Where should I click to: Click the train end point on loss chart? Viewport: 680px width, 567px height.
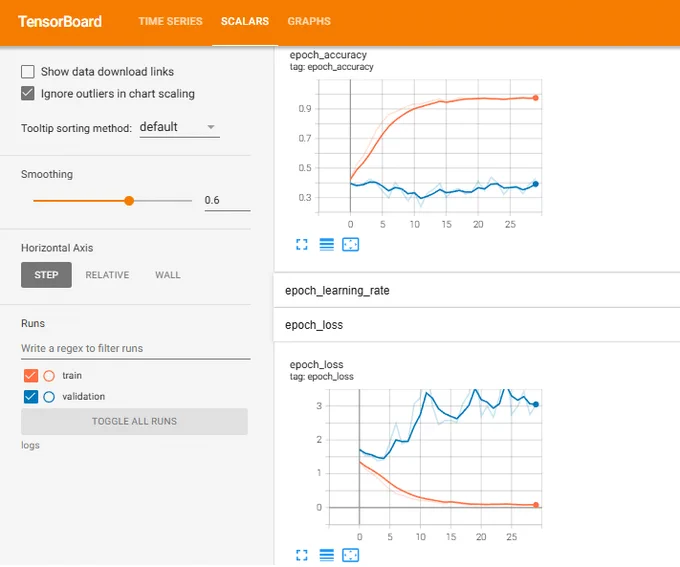tap(536, 505)
